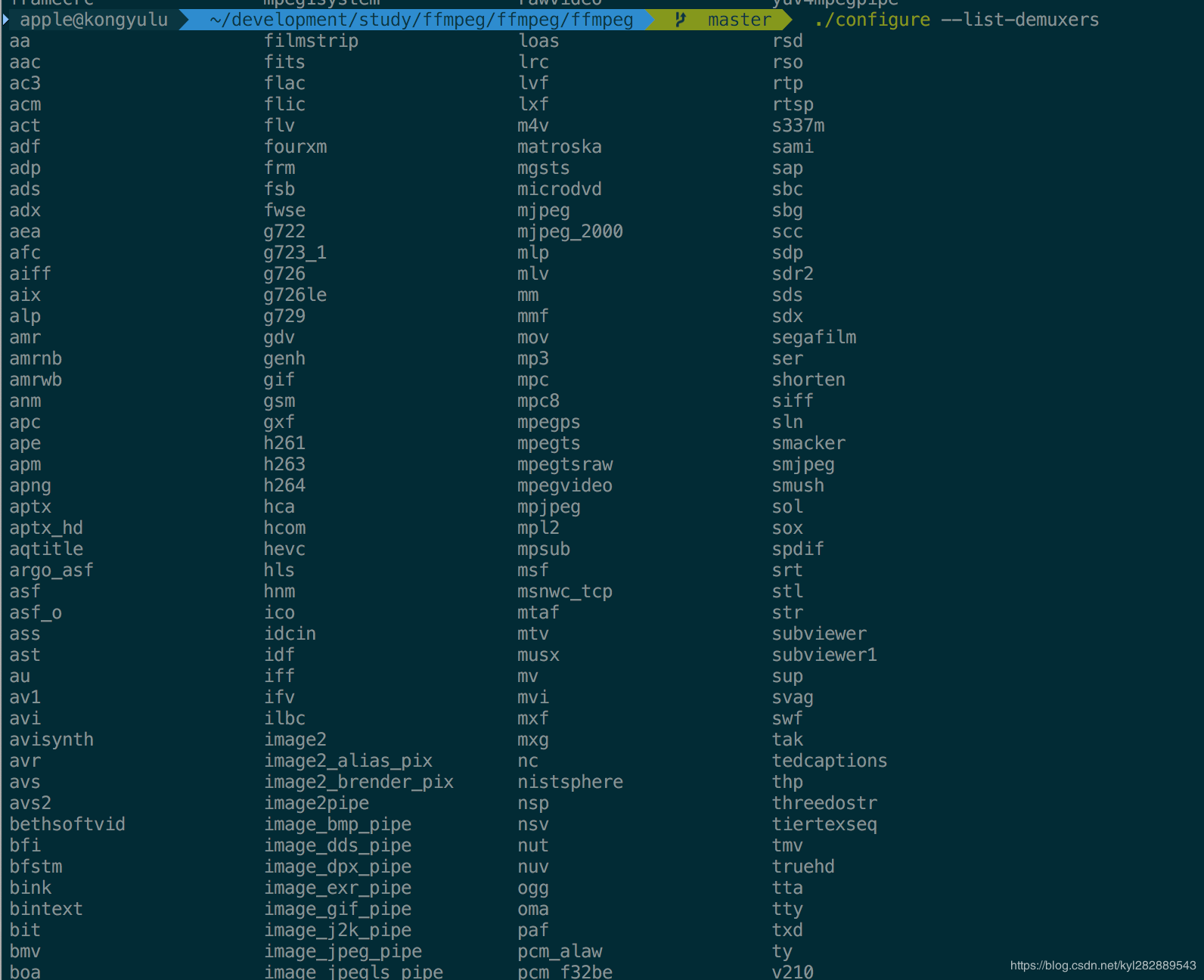Click the 'mpegtsraw' entry

coord(566,464)
